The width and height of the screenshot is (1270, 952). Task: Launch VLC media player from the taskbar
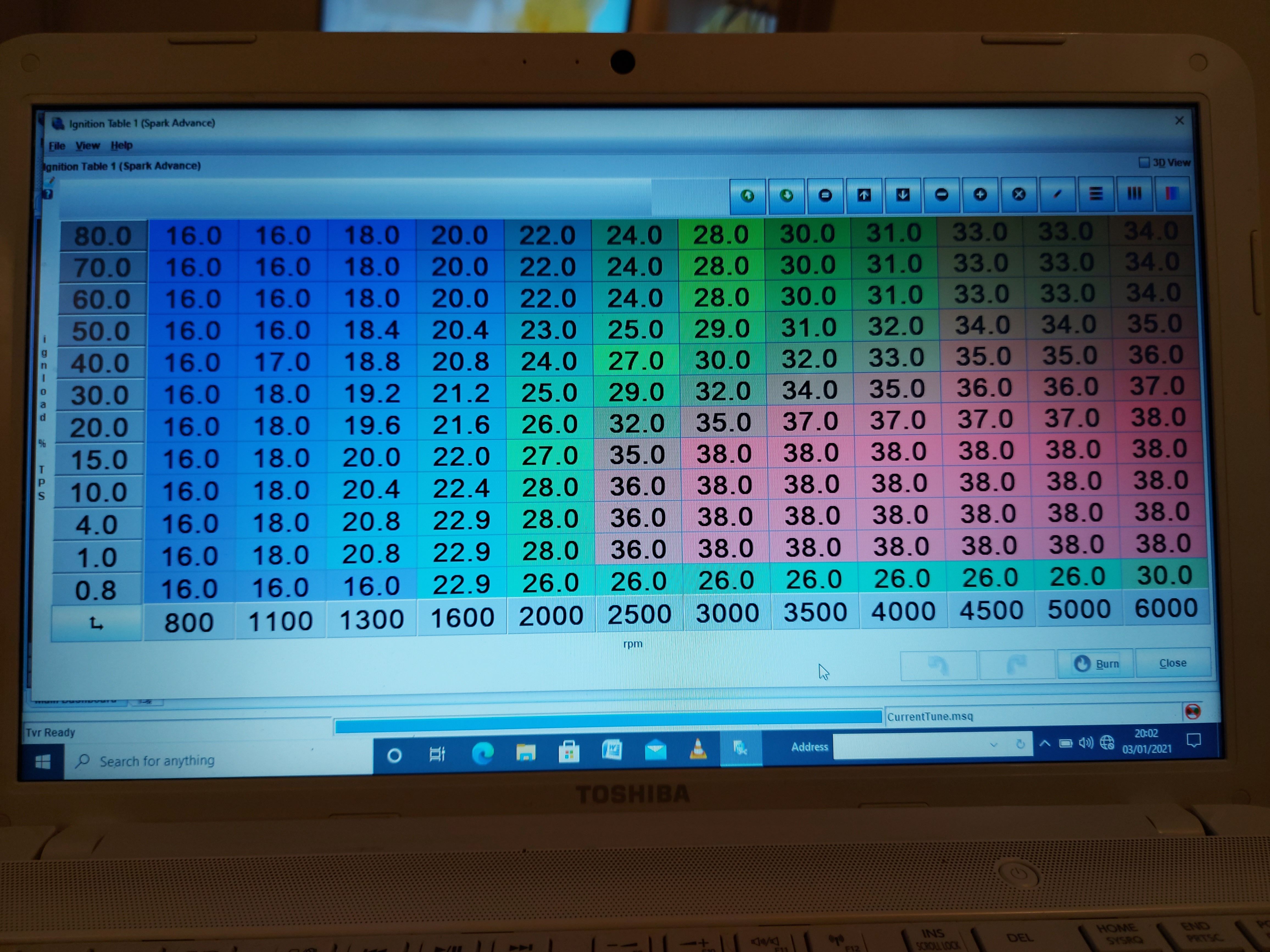point(698,749)
